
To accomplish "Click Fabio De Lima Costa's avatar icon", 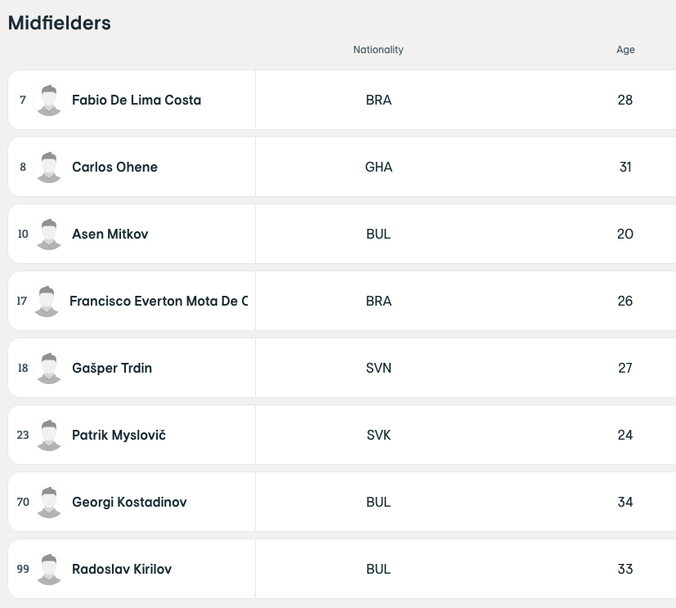I will pos(49,100).
